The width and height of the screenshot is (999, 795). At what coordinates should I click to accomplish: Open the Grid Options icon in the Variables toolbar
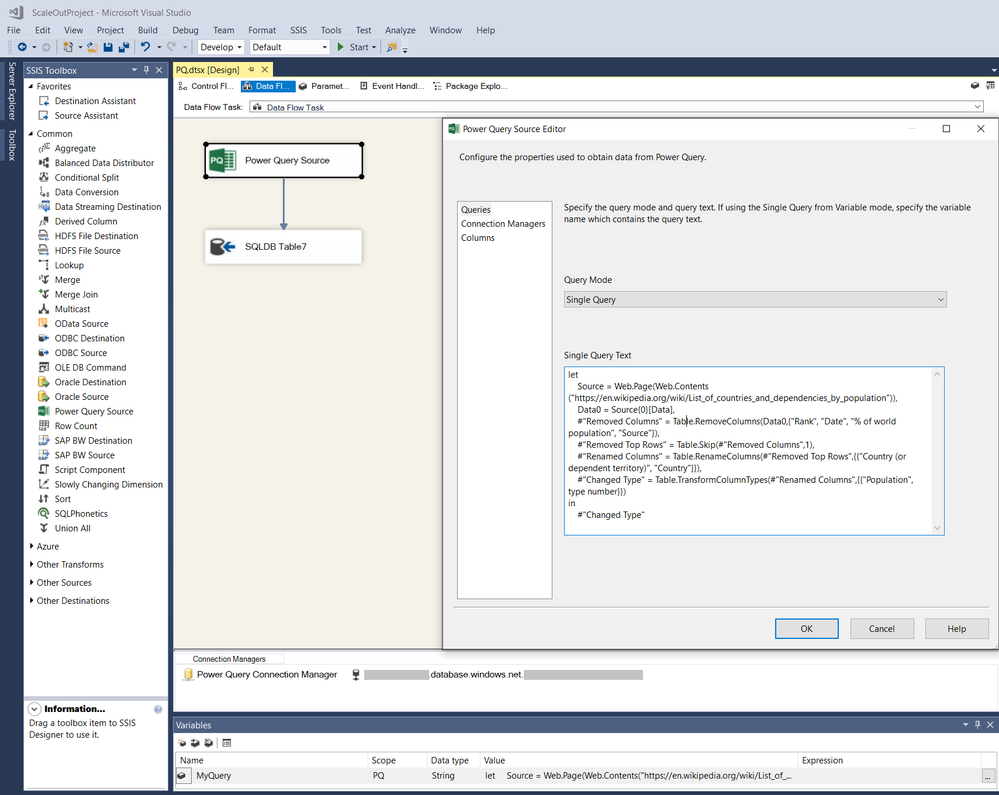click(x=227, y=743)
